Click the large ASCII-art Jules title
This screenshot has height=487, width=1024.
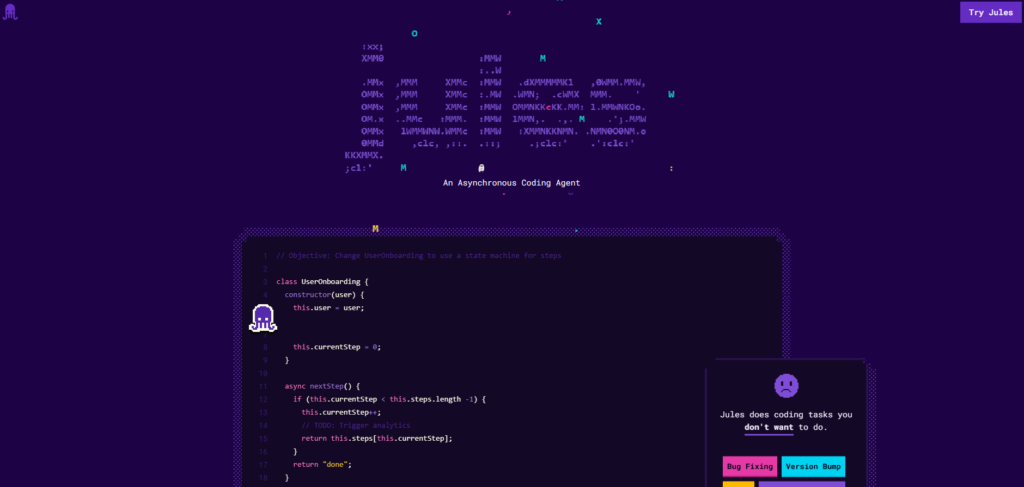click(x=496, y=108)
